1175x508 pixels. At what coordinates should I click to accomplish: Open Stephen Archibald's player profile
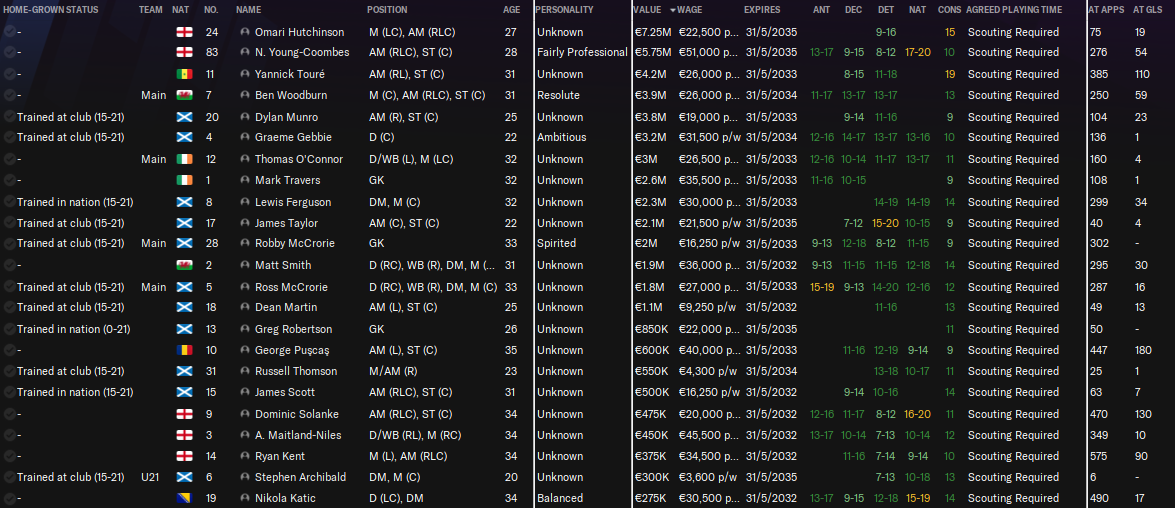pos(300,477)
